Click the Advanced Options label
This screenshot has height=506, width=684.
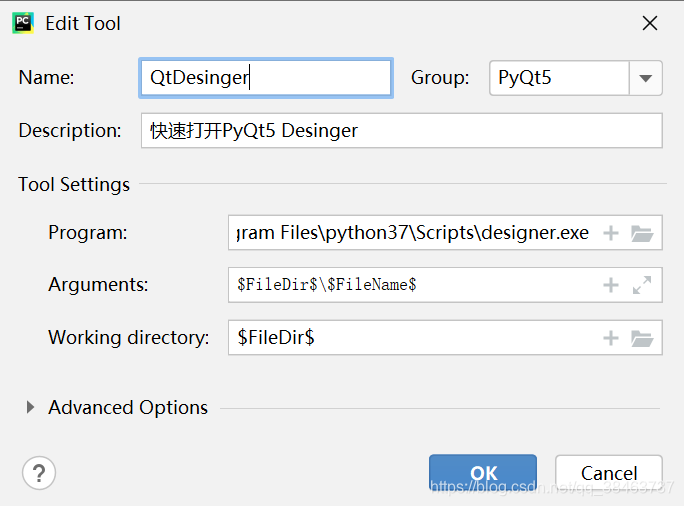click(128, 407)
